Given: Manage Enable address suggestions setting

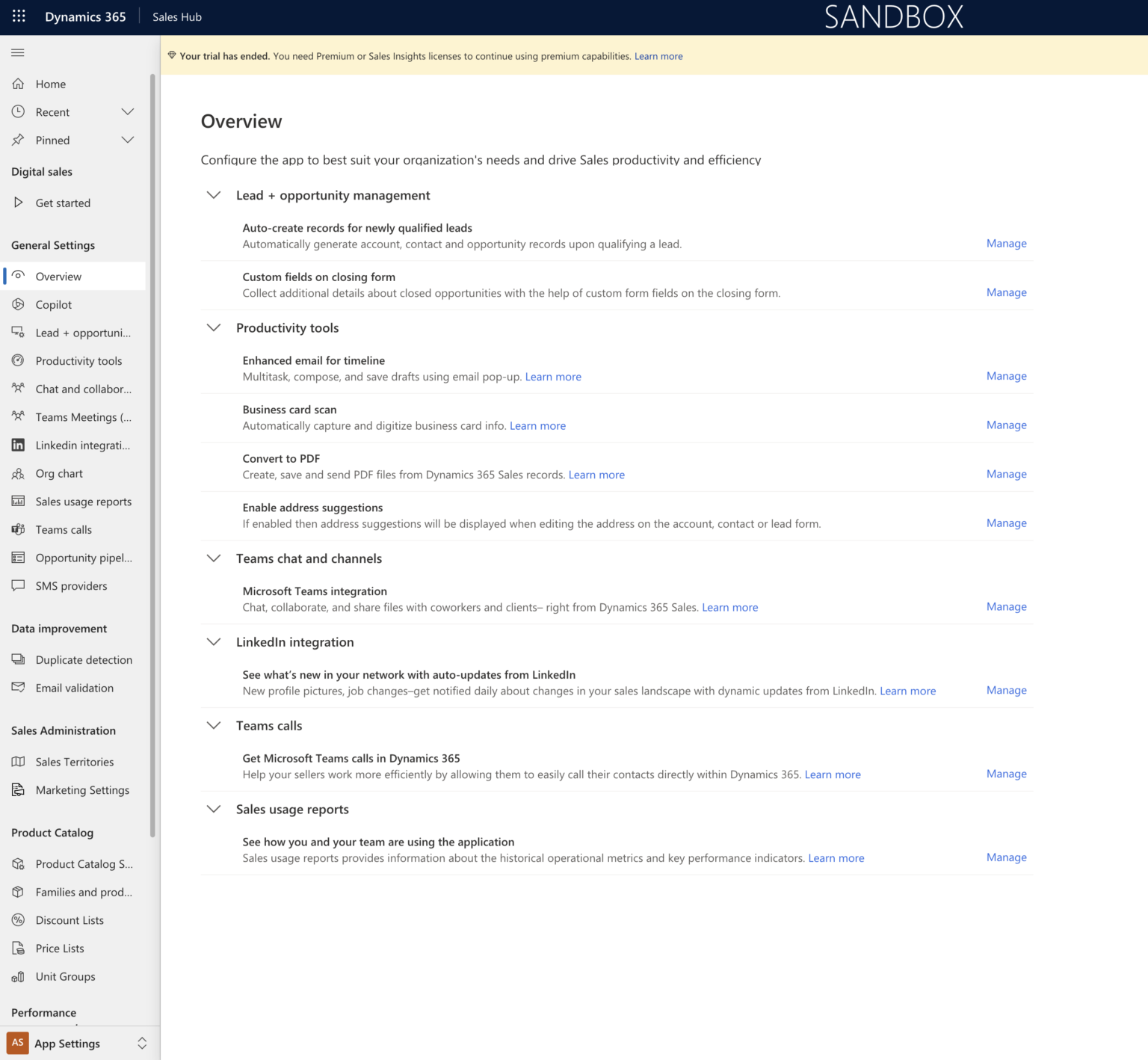Looking at the screenshot, I should (x=1006, y=523).
